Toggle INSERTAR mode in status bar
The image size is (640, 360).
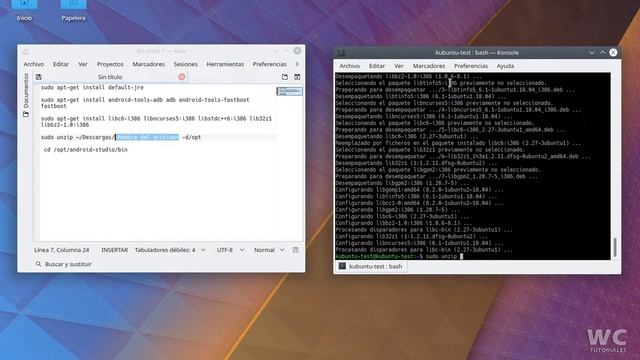coord(115,250)
